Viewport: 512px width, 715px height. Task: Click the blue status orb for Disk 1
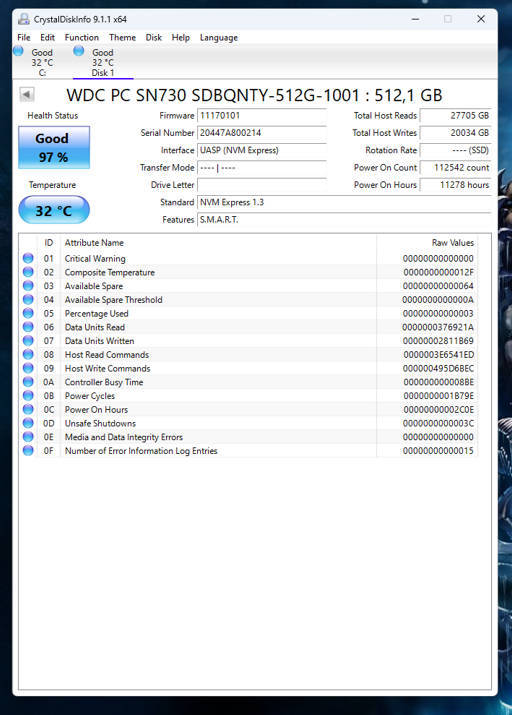pos(79,51)
